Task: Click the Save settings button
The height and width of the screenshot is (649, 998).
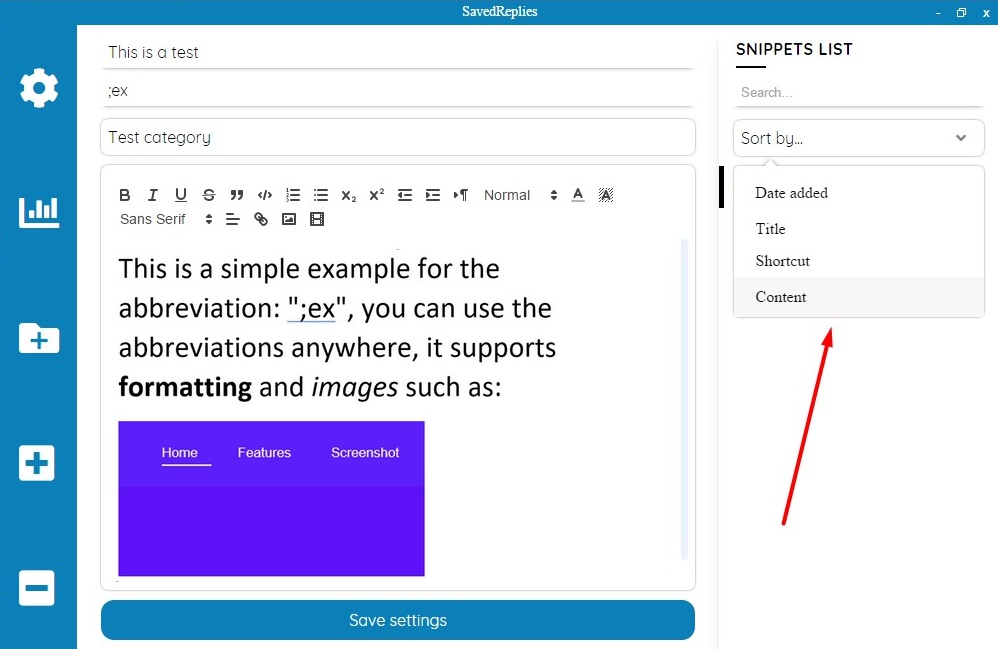Action: coord(398,620)
